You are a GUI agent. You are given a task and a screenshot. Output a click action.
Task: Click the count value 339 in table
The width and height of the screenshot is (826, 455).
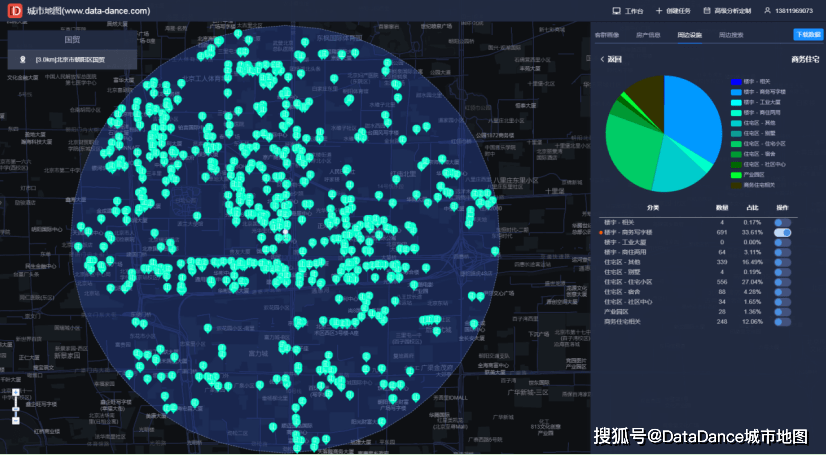(x=722, y=262)
